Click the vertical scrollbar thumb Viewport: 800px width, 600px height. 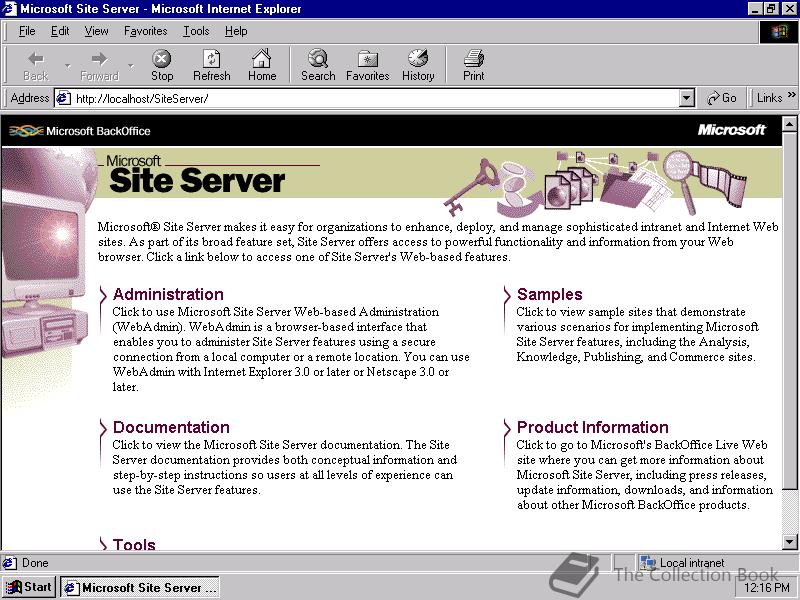pos(789,311)
